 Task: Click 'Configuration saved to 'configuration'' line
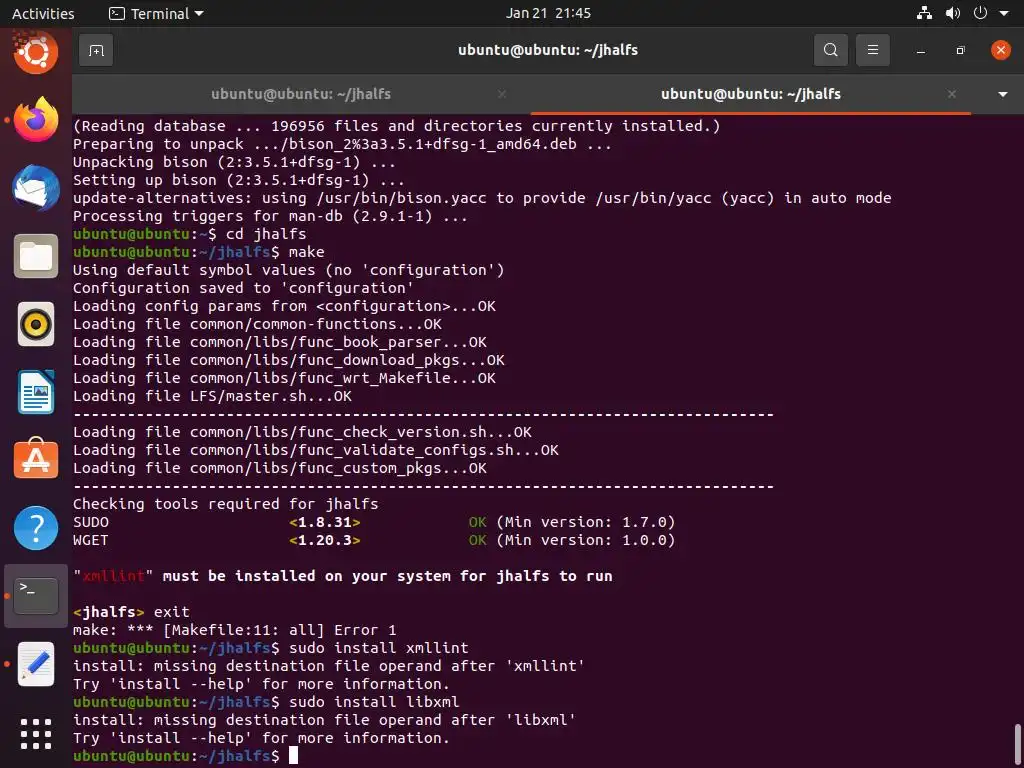coord(243,288)
